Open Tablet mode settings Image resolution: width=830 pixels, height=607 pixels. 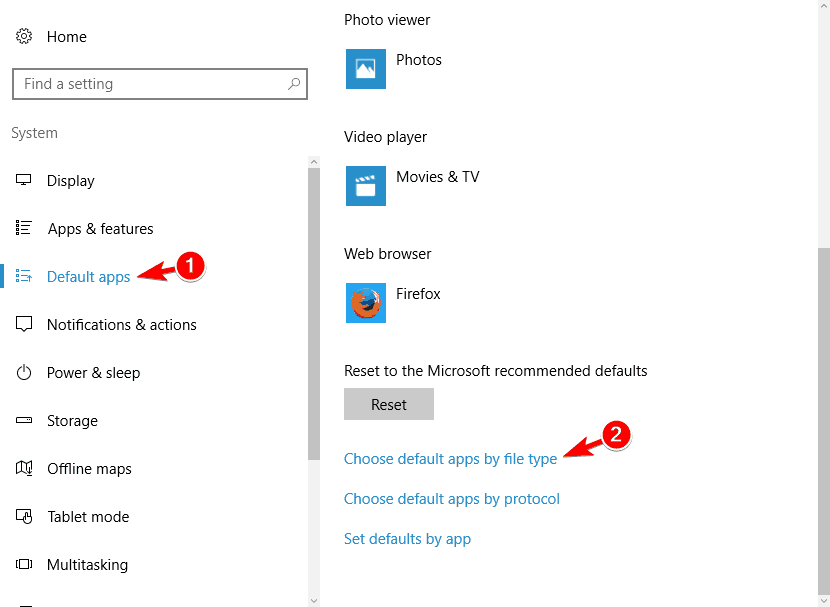88,517
